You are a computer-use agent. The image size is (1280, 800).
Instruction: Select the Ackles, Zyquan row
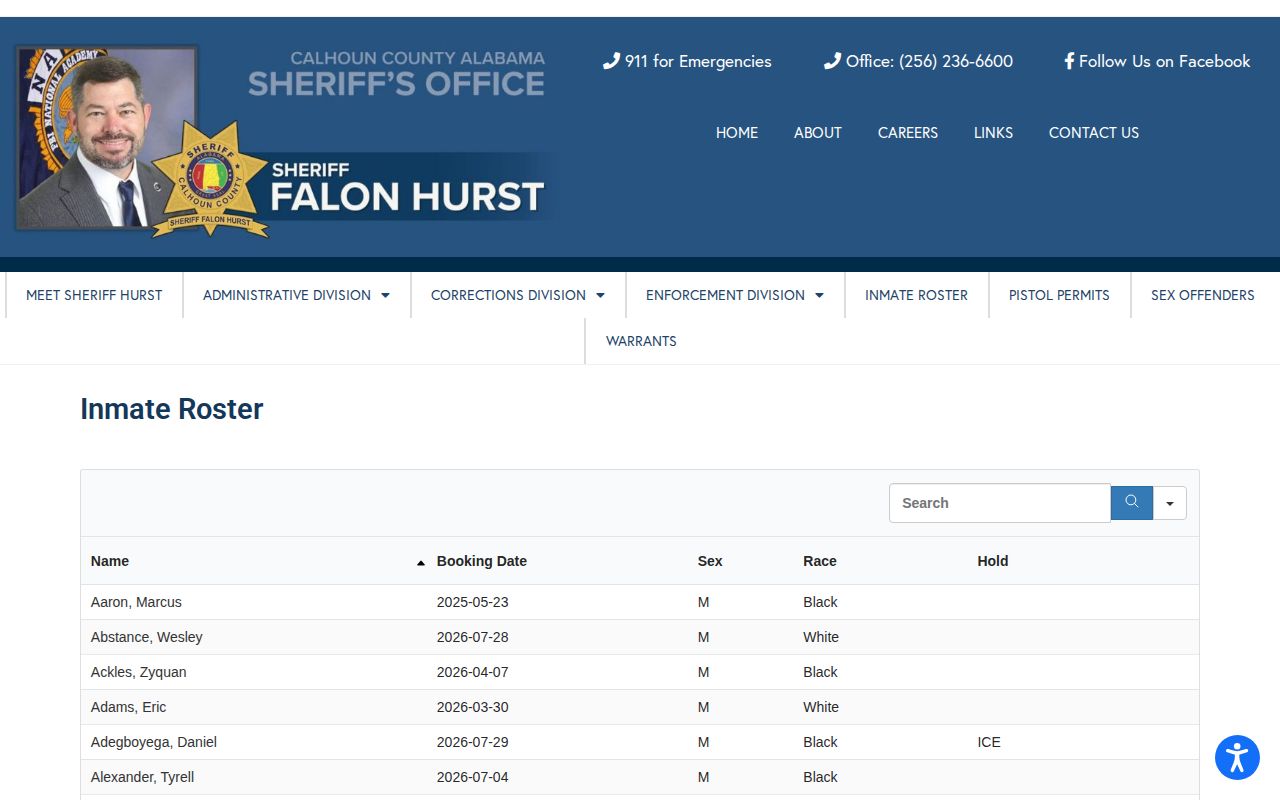[640, 672]
